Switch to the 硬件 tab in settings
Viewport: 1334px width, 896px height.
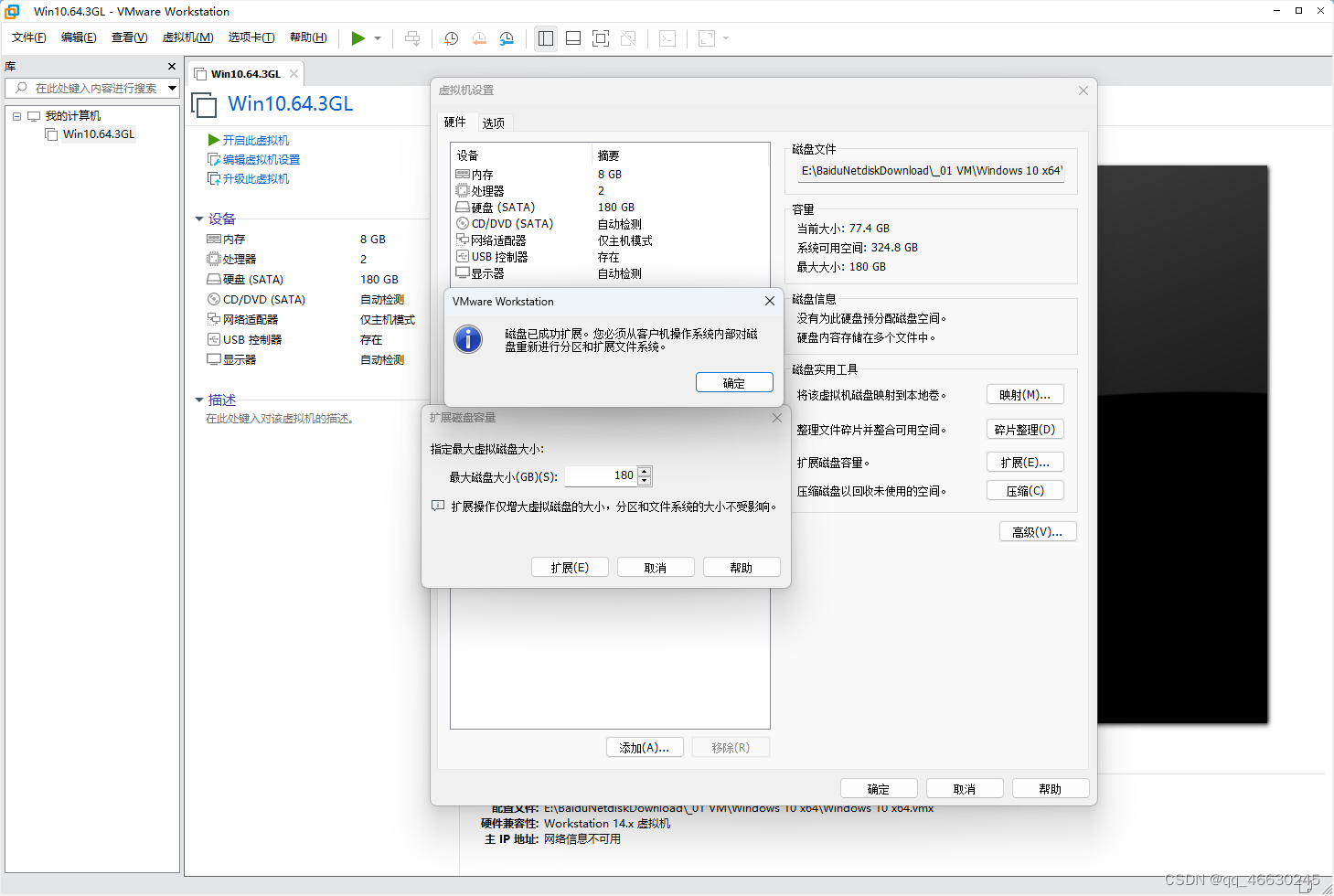tap(455, 123)
